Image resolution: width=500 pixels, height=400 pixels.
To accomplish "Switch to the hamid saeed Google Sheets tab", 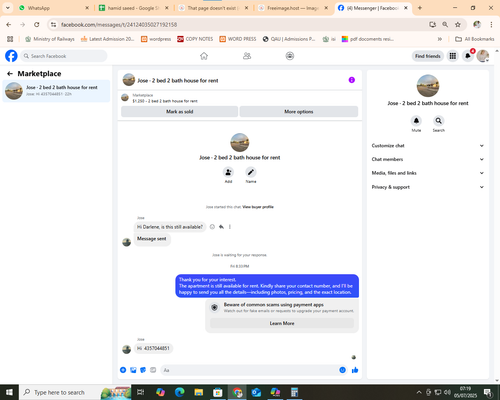I will [x=134, y=8].
